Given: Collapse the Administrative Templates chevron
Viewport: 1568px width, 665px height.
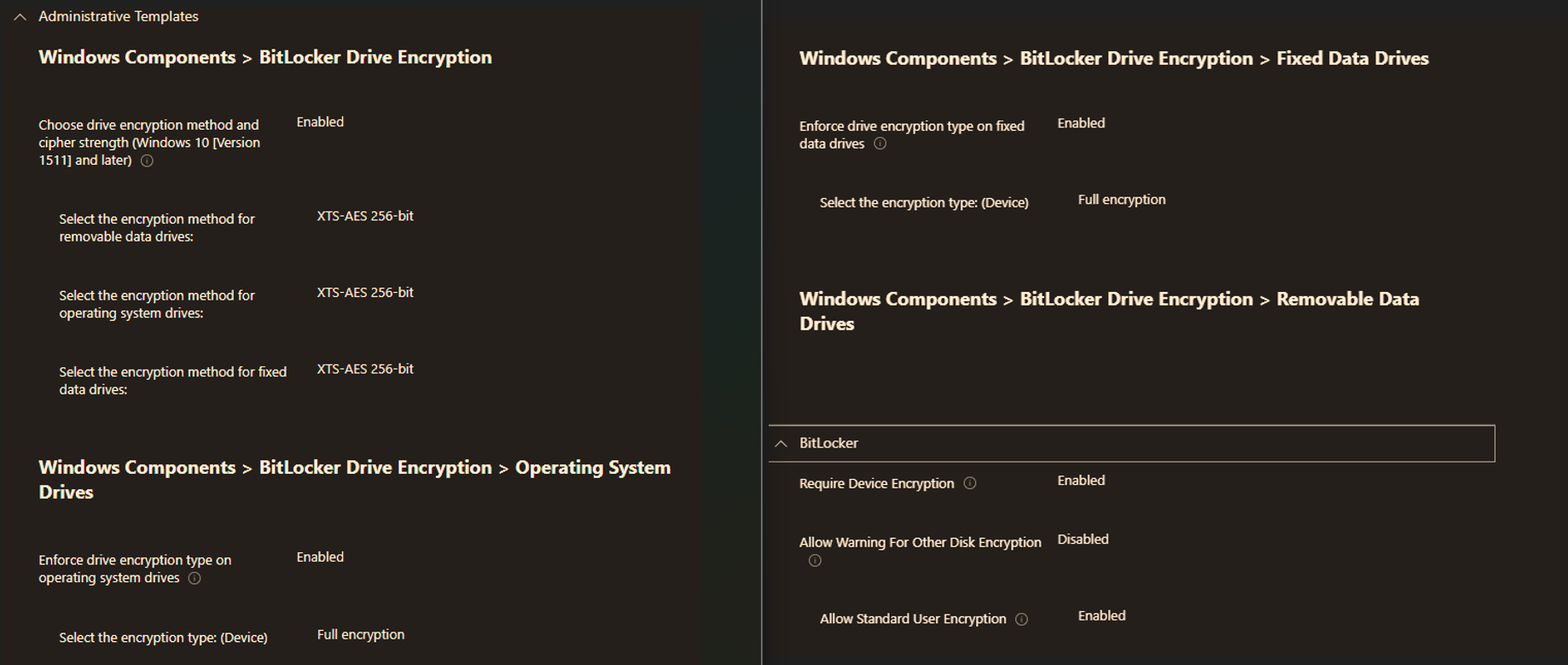Looking at the screenshot, I should (20, 16).
